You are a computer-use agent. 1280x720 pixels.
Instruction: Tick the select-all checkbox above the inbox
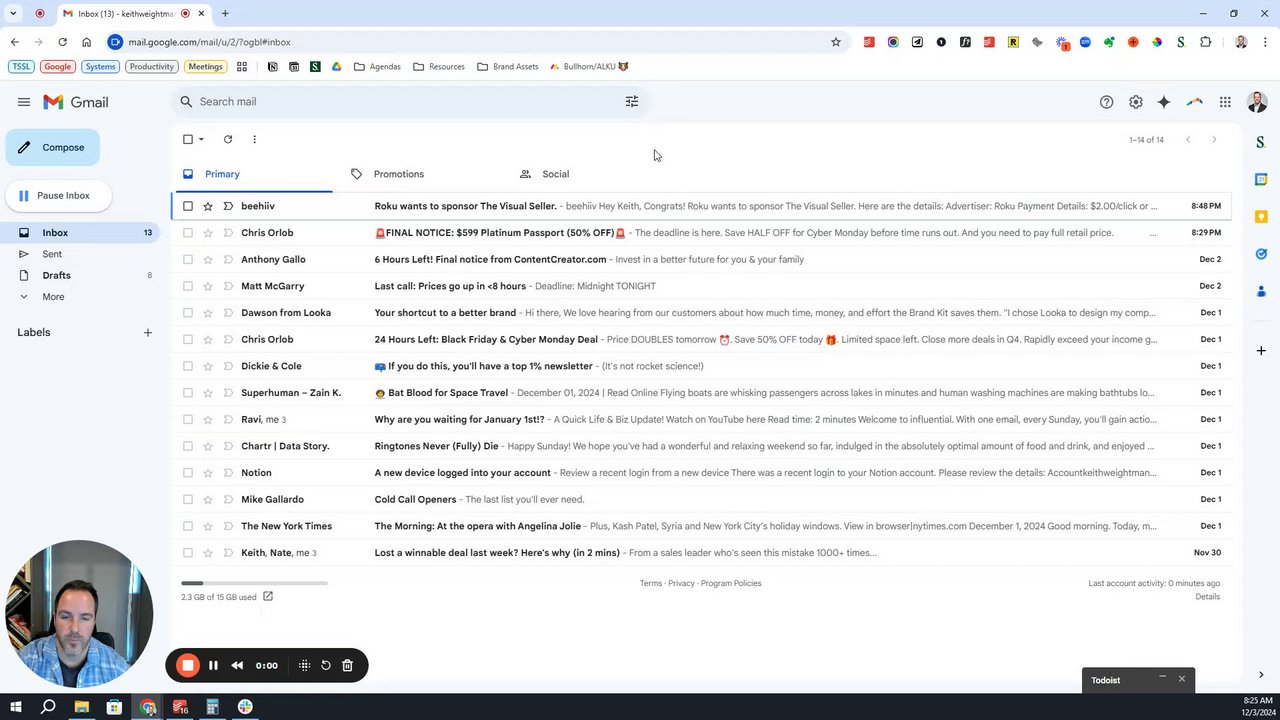point(188,139)
